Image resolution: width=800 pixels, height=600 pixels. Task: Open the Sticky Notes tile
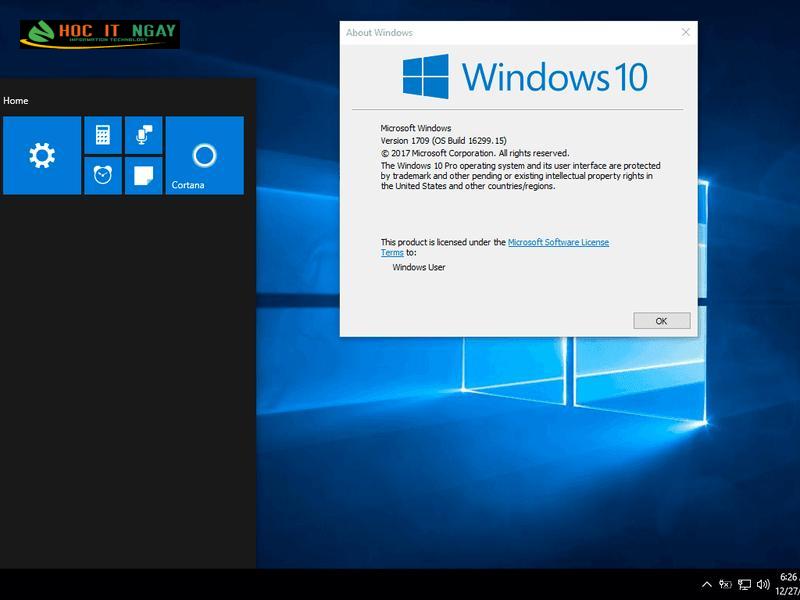(144, 176)
